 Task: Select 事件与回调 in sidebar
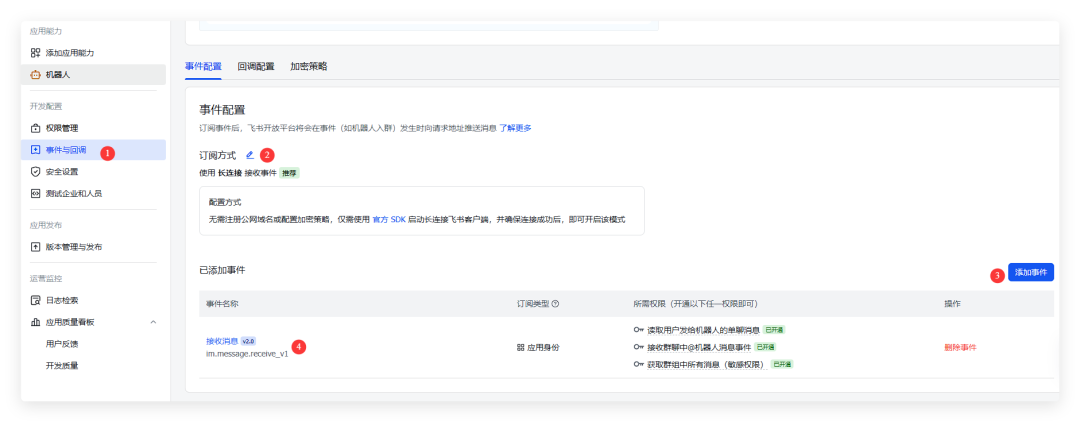[93, 149]
